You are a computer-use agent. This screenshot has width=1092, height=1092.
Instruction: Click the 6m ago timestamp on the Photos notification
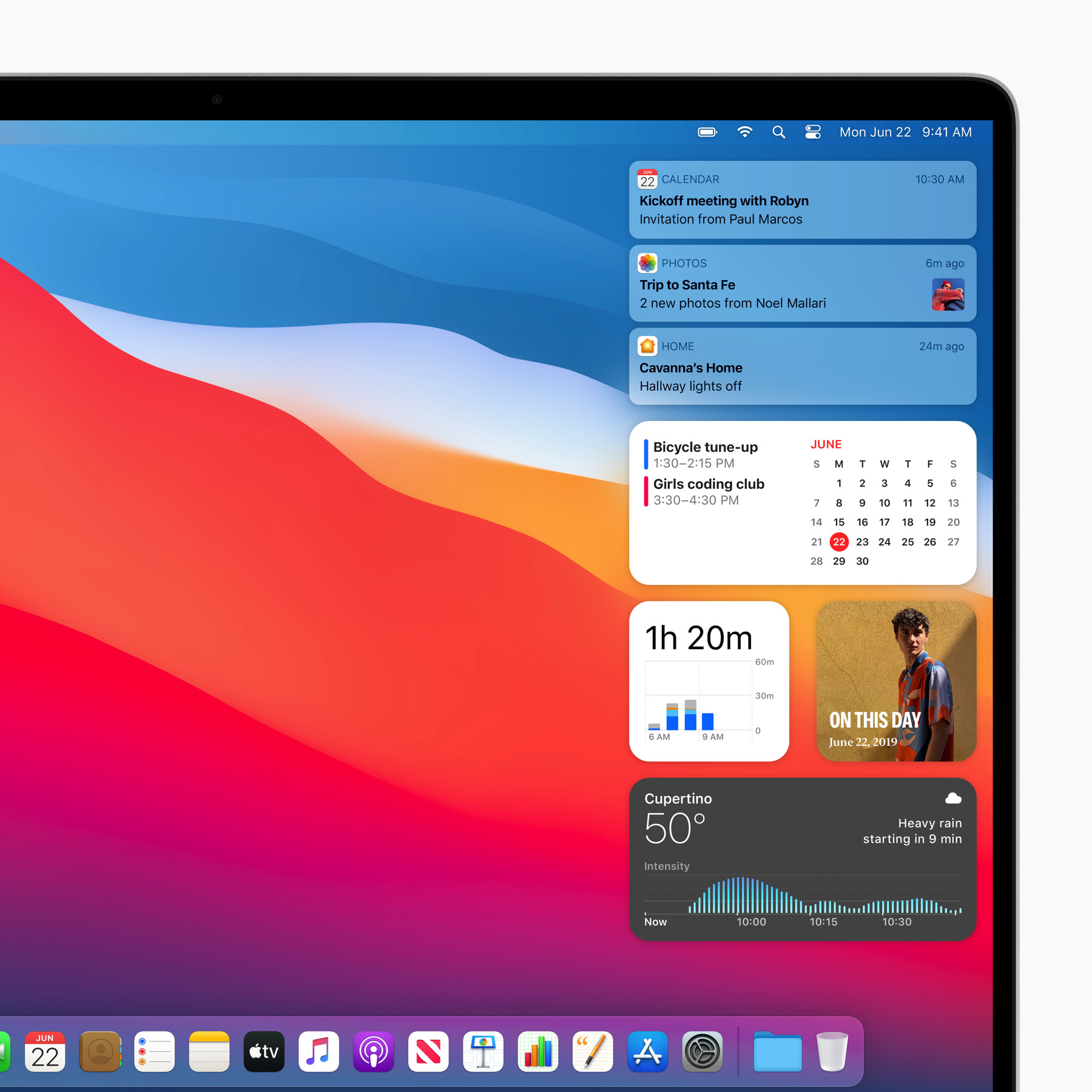pyautogui.click(x=945, y=263)
